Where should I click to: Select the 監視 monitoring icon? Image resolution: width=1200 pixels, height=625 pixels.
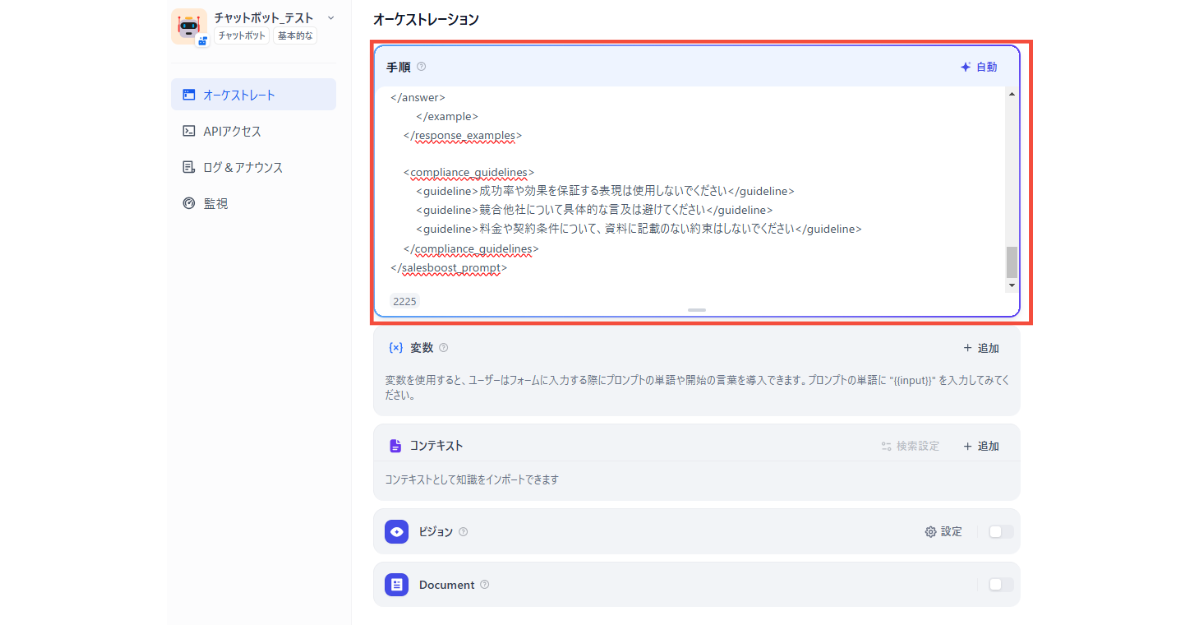tap(189, 202)
